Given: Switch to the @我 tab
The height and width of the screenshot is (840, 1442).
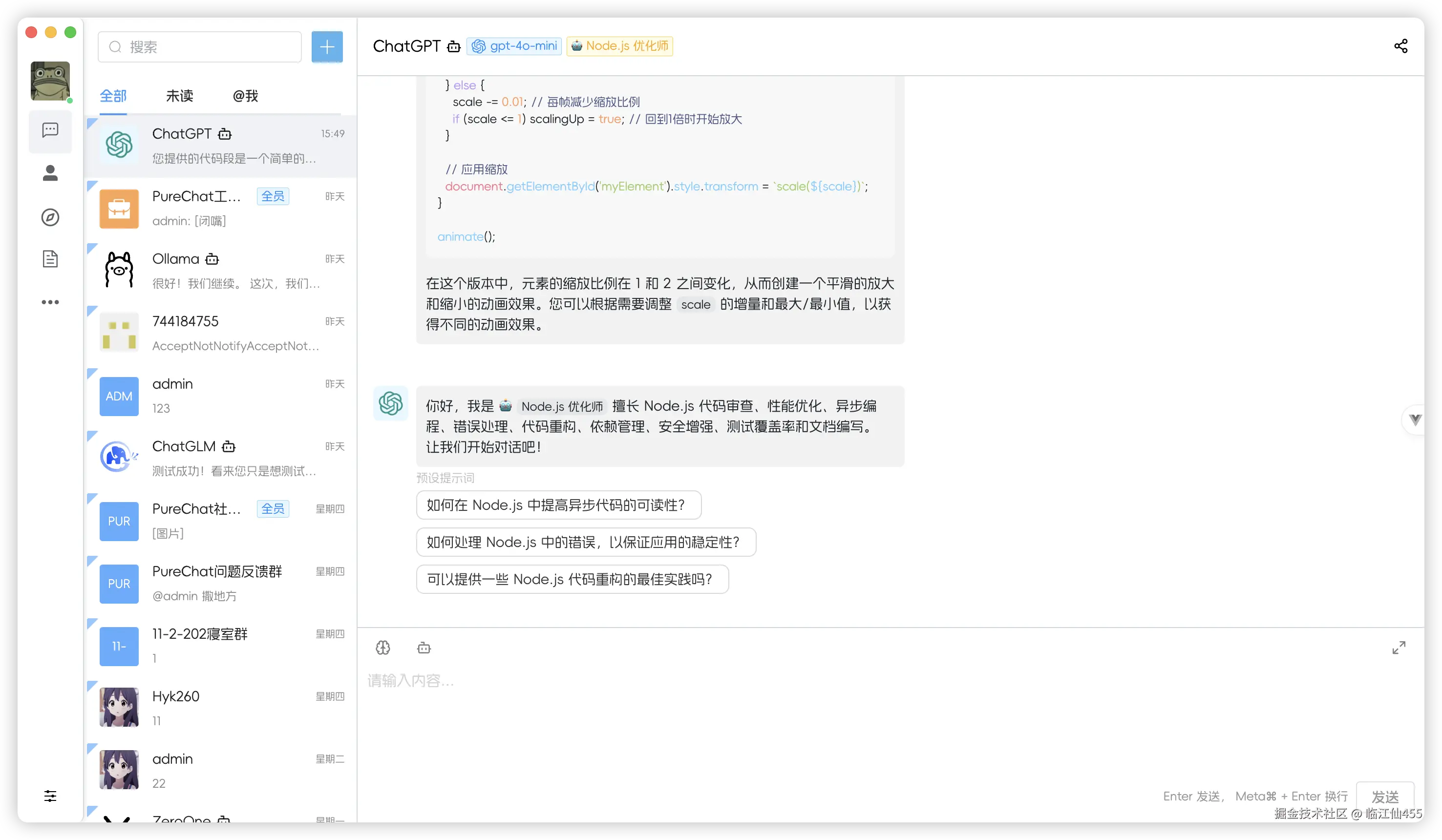Looking at the screenshot, I should click(x=245, y=96).
